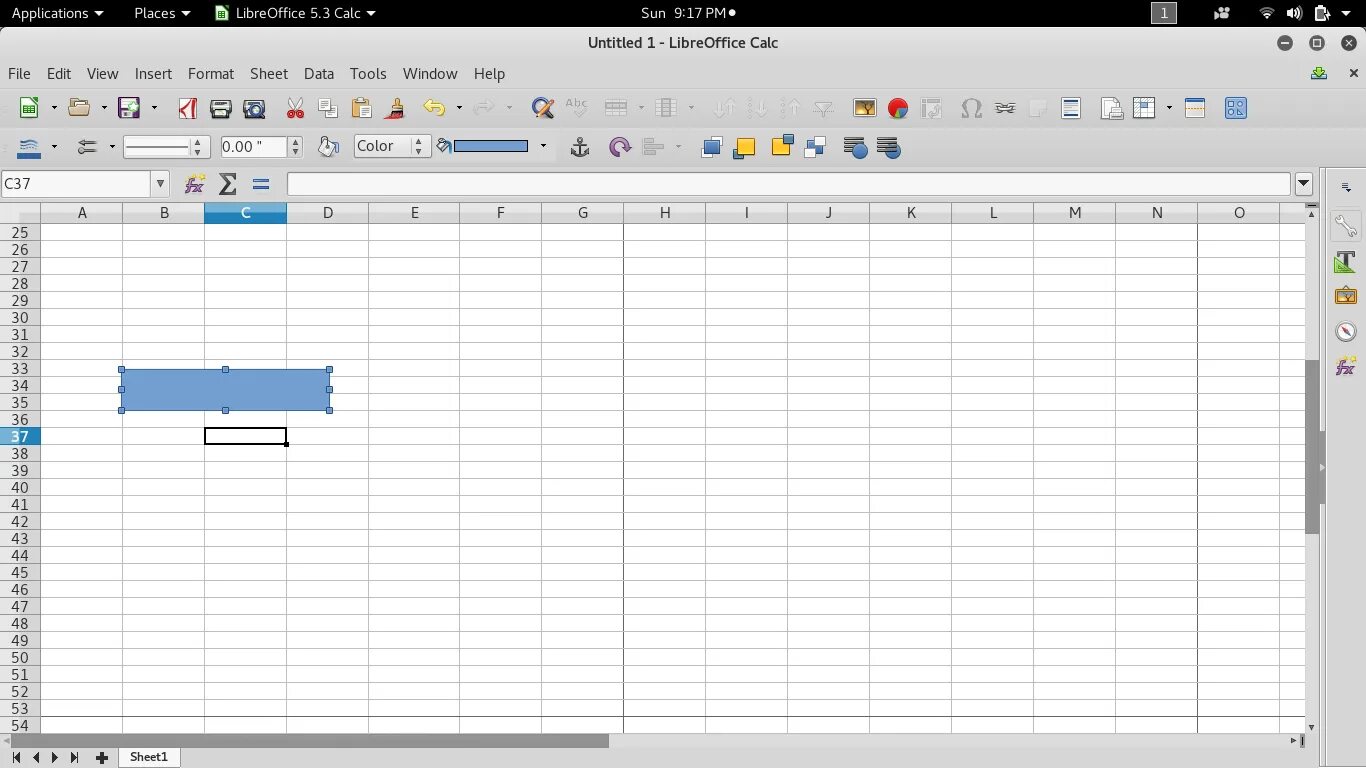Click the To Background icon
The height and width of the screenshot is (768, 1366).
(x=888, y=147)
